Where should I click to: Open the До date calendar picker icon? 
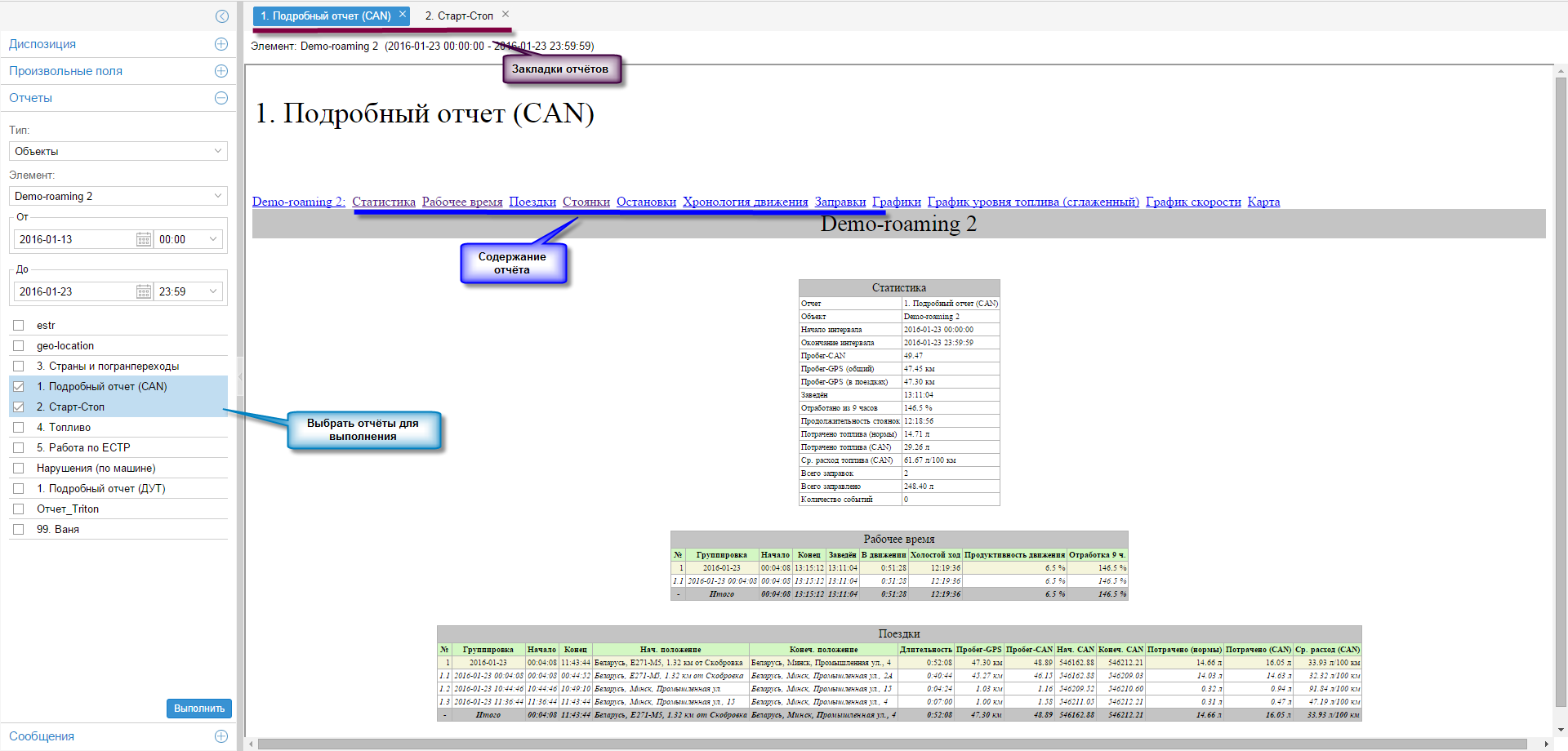[x=144, y=291]
